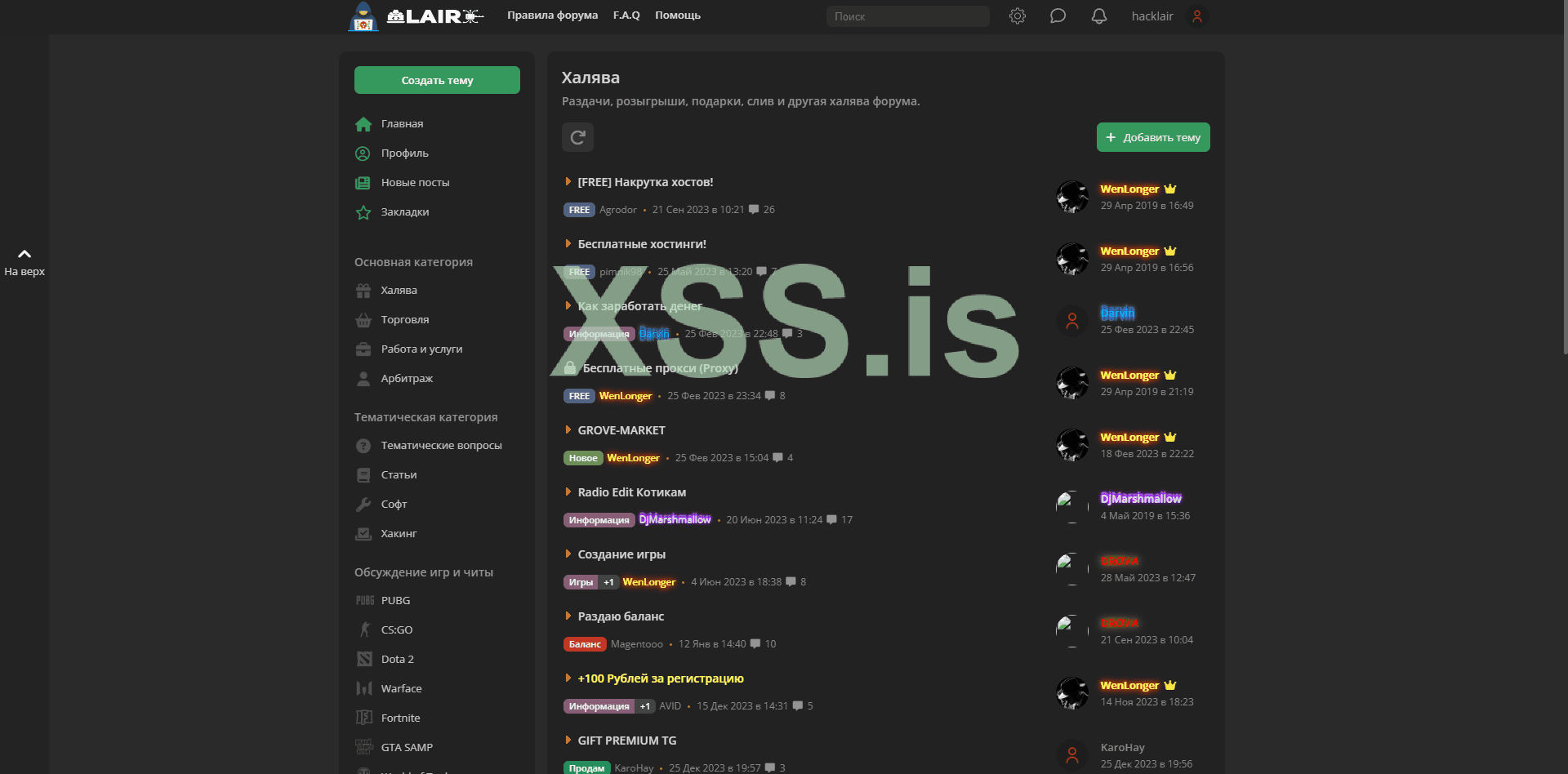Click the basket icon beside Торговля
The height and width of the screenshot is (774, 1568).
click(x=363, y=320)
